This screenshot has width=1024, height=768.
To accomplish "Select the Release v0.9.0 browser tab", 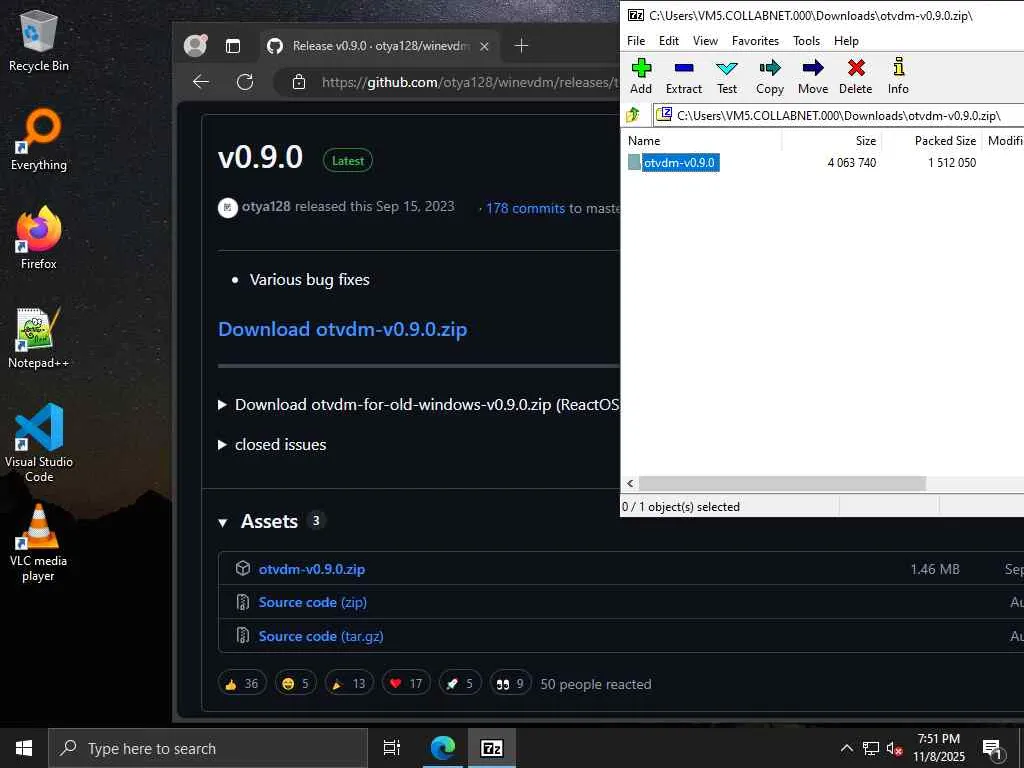I will pos(379,46).
